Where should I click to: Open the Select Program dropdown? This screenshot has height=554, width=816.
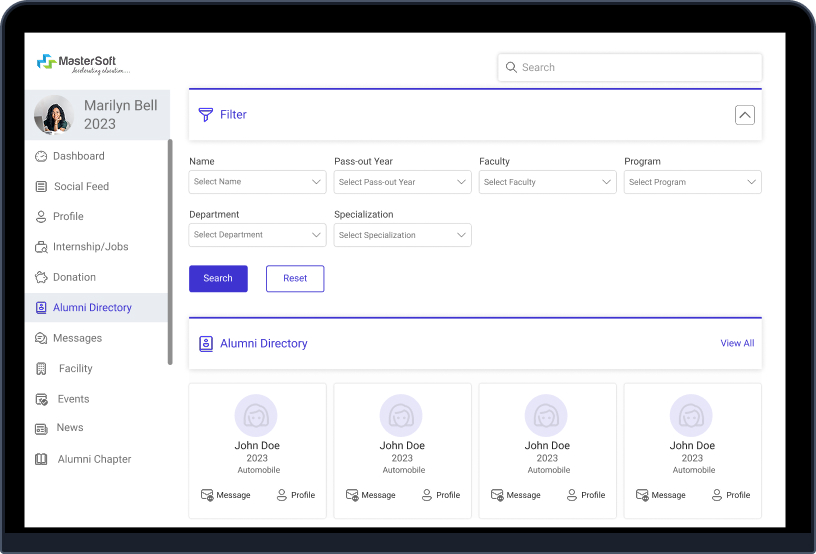click(692, 182)
